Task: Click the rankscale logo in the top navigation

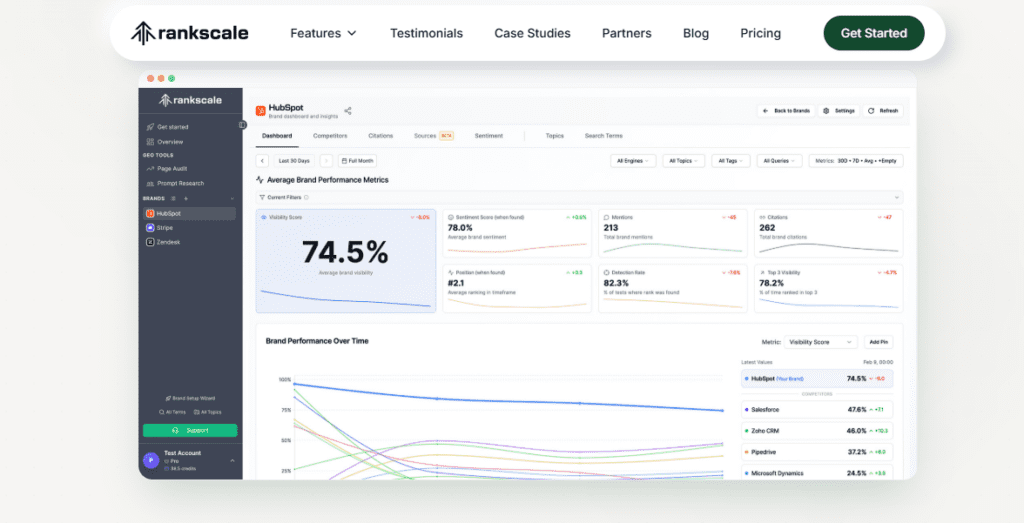Action: 189,33
